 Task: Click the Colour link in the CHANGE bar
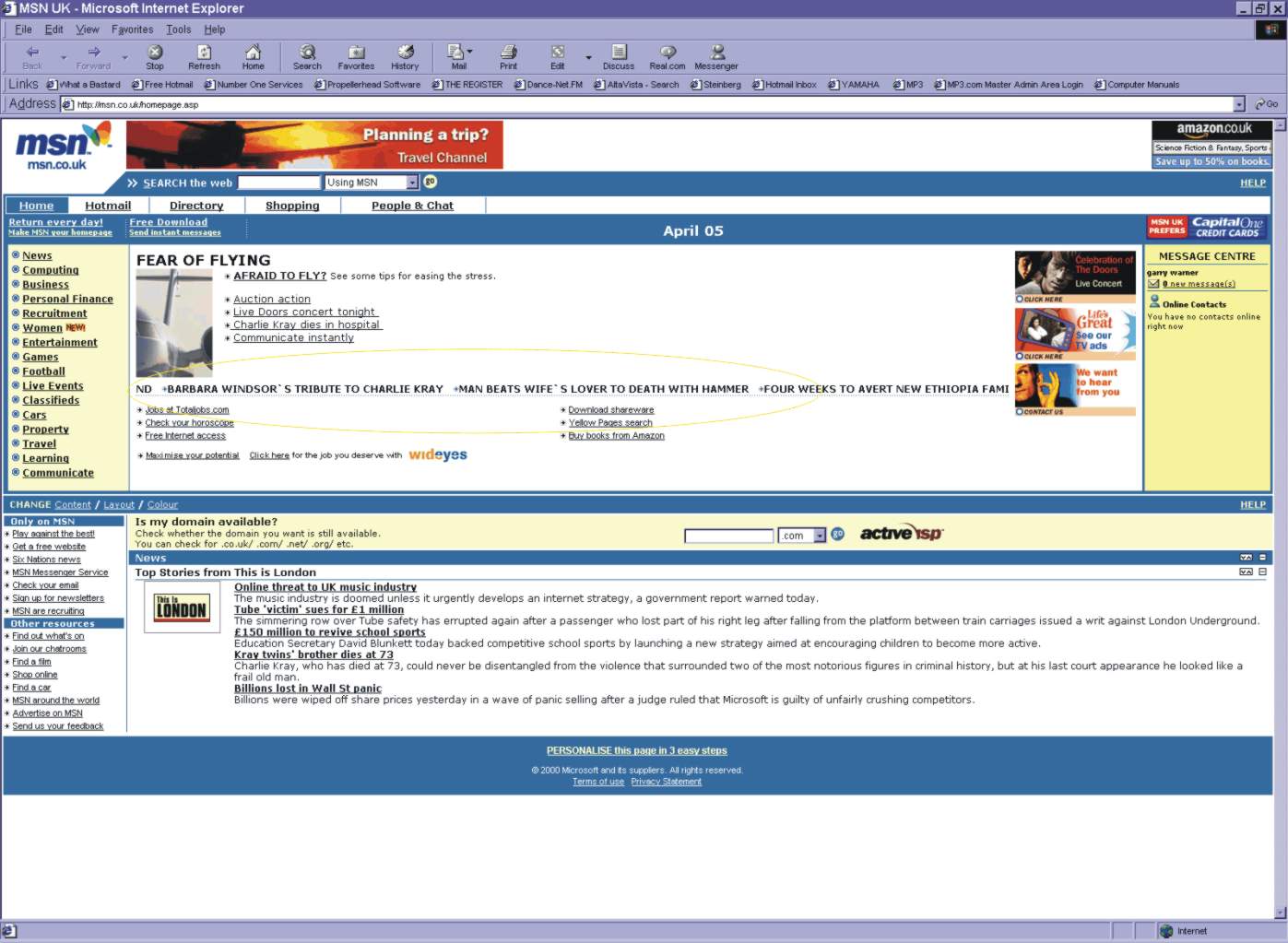click(162, 504)
